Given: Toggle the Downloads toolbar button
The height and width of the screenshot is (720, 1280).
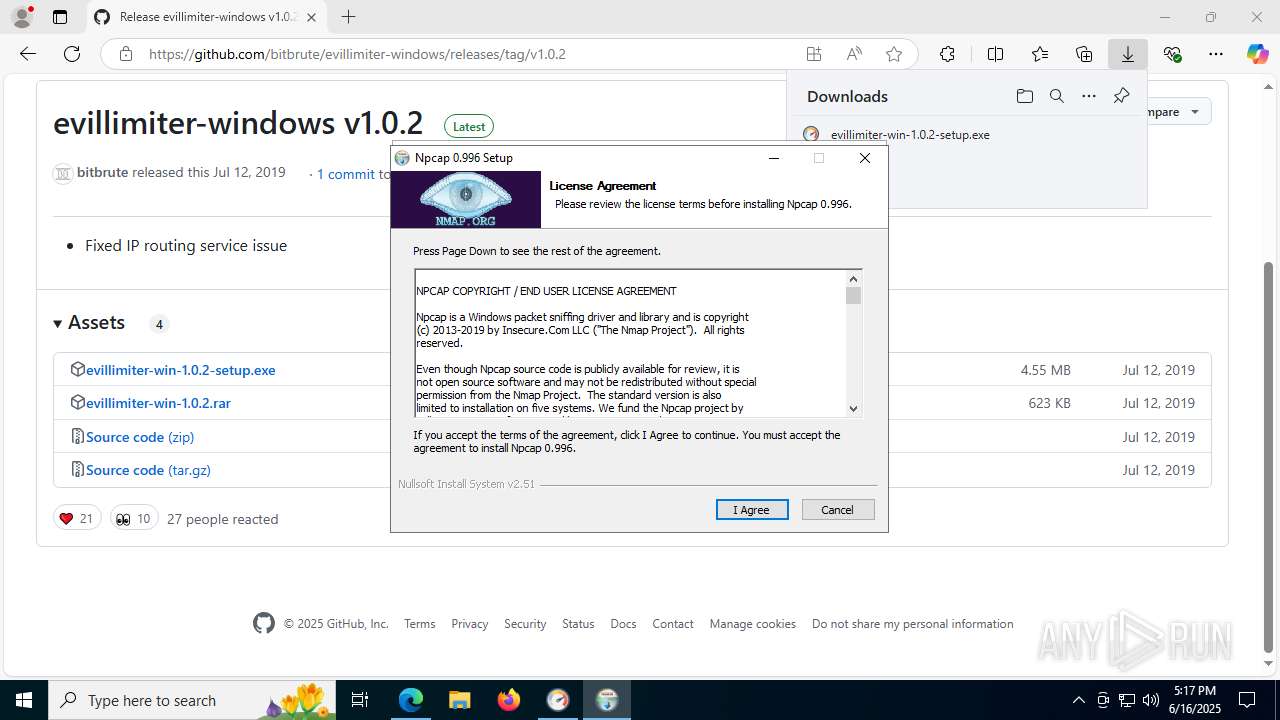Looking at the screenshot, I should tap(1128, 54).
